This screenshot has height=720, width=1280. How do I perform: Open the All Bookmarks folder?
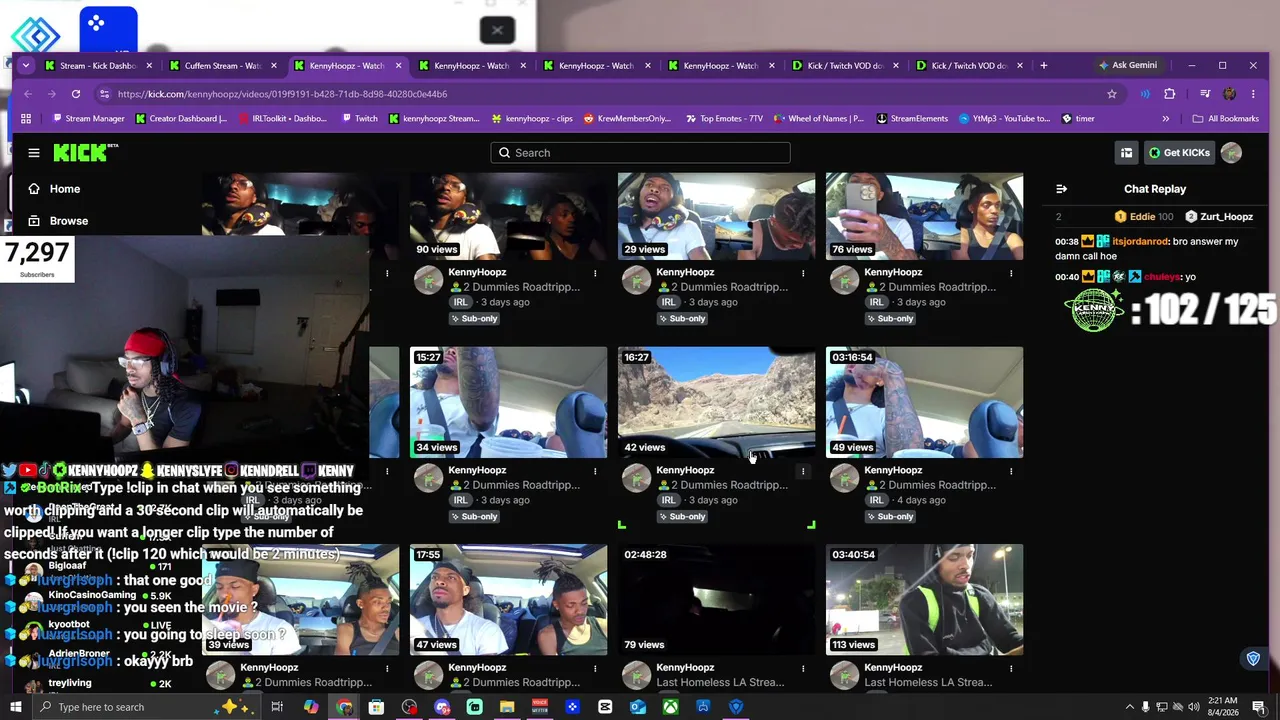[x=1225, y=118]
